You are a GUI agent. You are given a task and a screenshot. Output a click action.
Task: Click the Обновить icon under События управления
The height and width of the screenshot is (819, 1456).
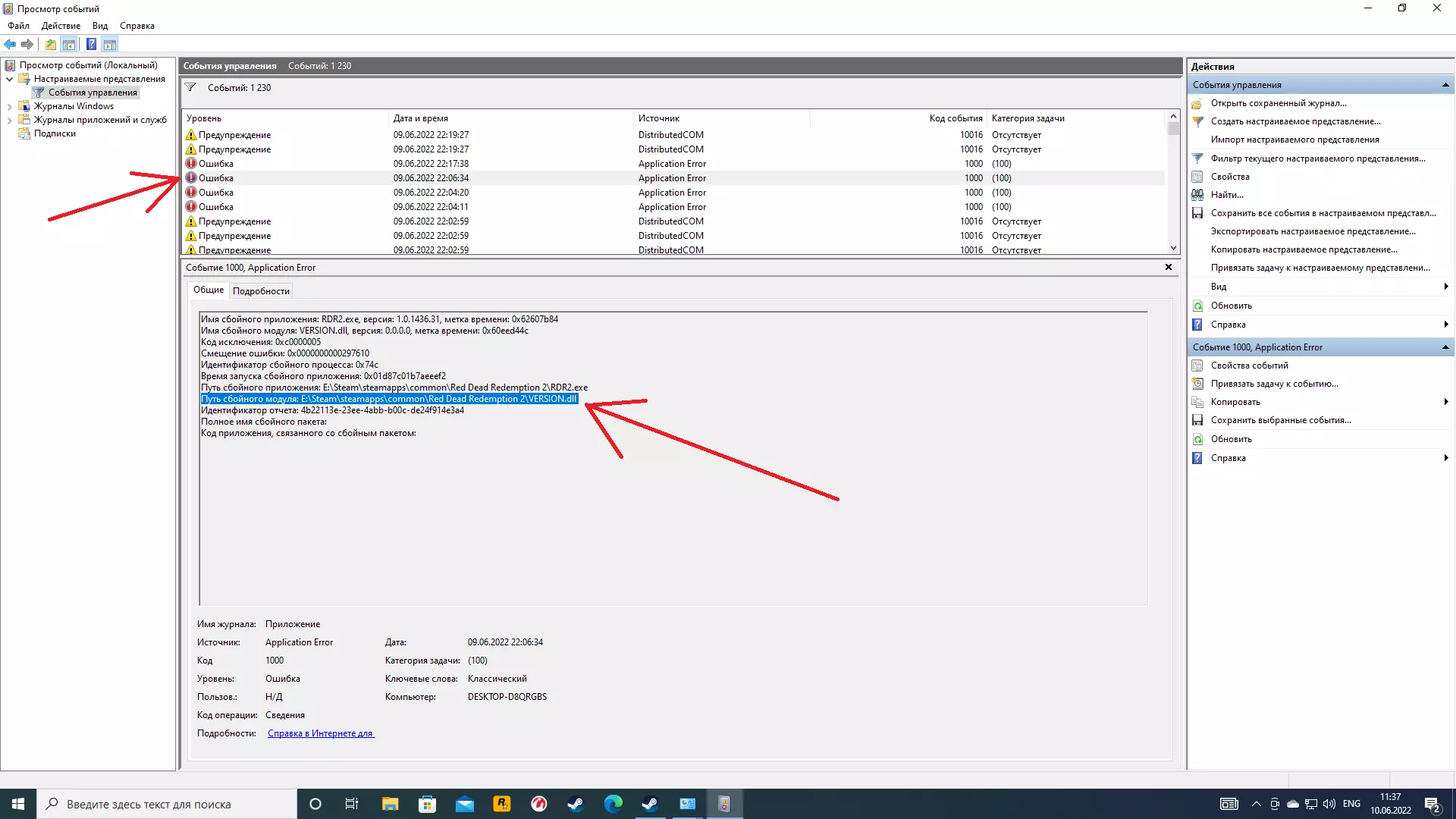coord(1197,306)
